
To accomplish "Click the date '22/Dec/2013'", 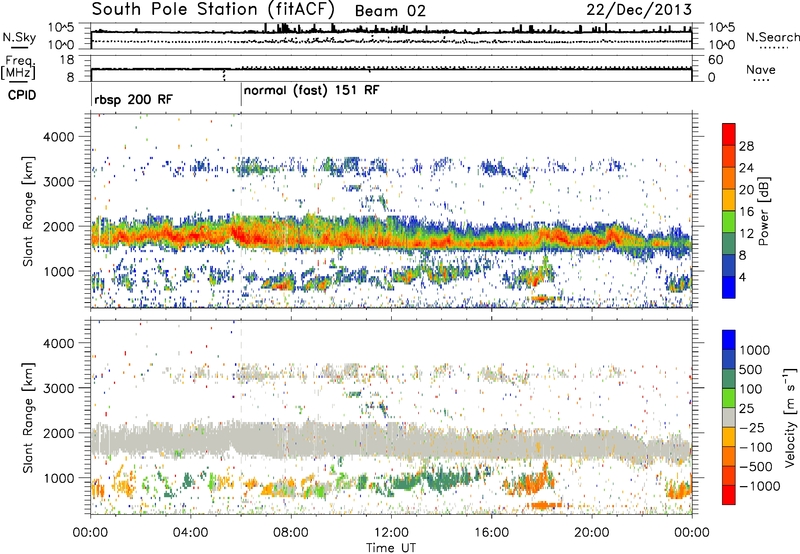I will point(639,9).
